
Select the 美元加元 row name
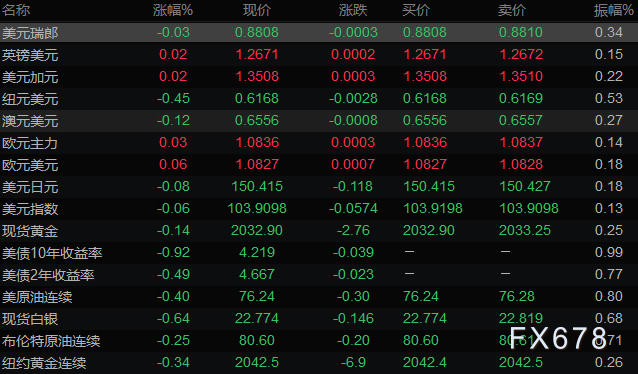pos(31,77)
